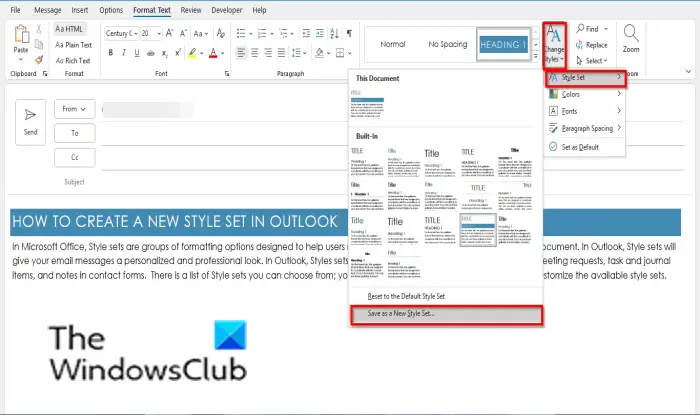Screen dimensions: 700x415
Task: Select the Format Painter brush icon
Action: pos(39,59)
